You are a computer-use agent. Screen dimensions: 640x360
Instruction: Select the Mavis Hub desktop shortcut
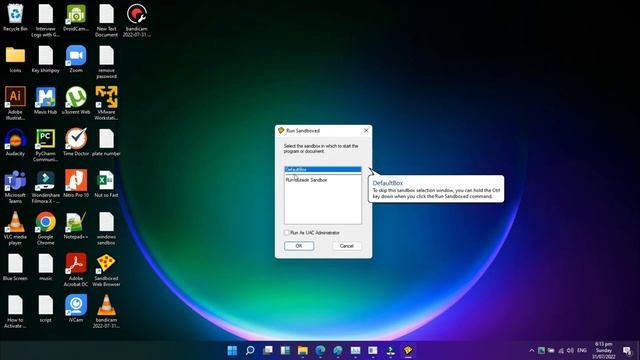(x=45, y=101)
